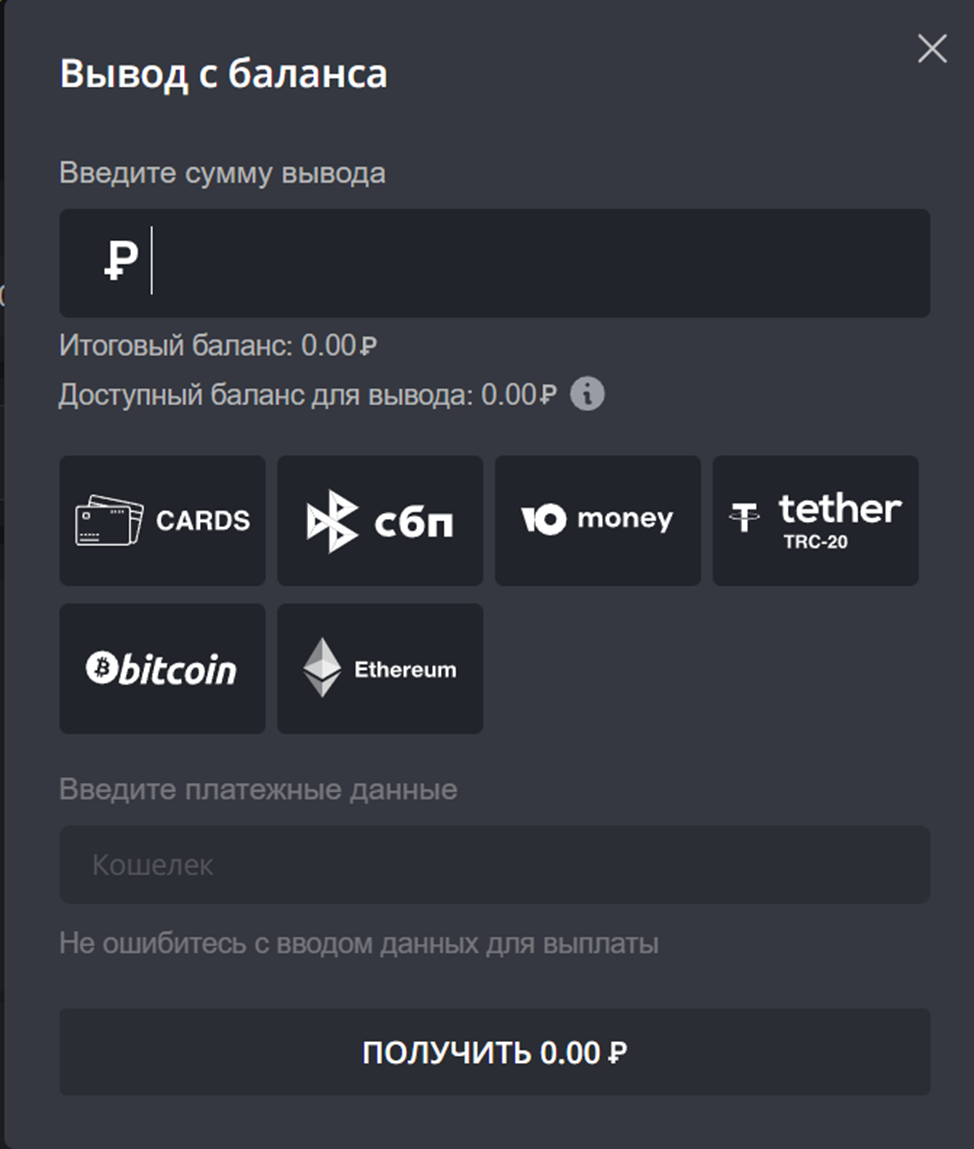This screenshot has height=1149, width=974.
Task: Choose the bitcoin withdrawal tile
Action: [x=162, y=668]
